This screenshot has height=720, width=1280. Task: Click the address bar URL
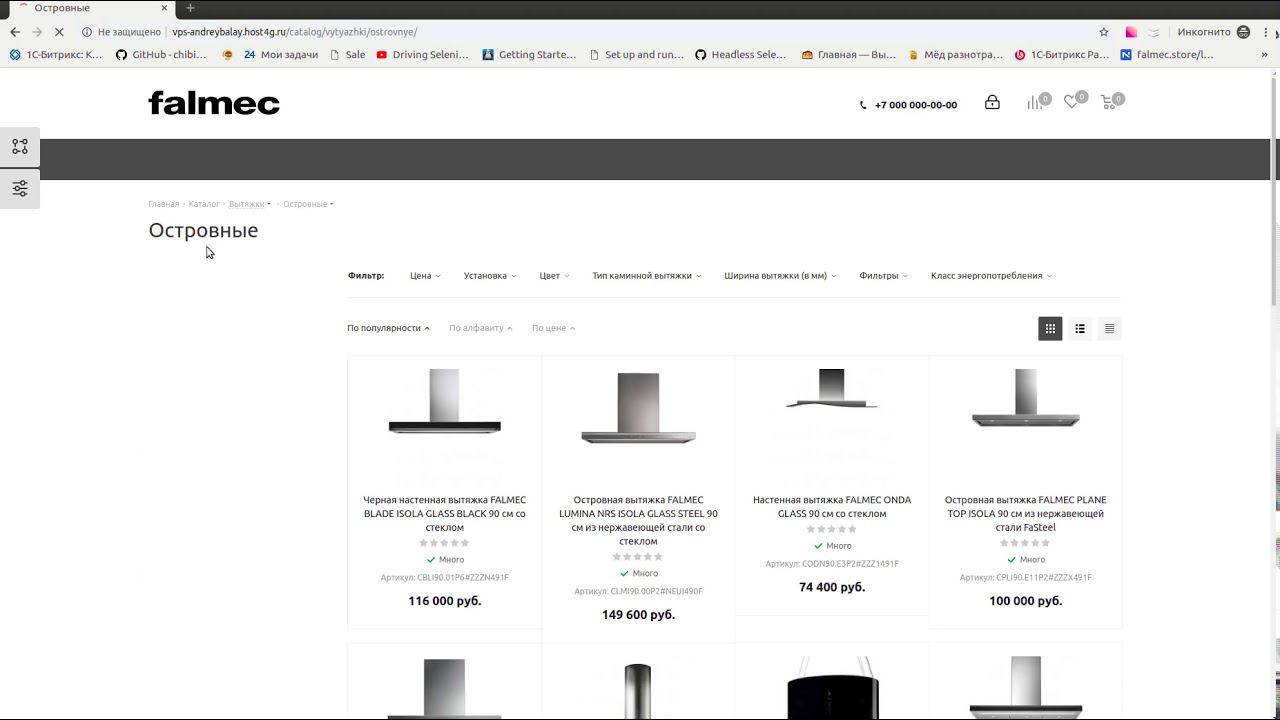pos(295,32)
